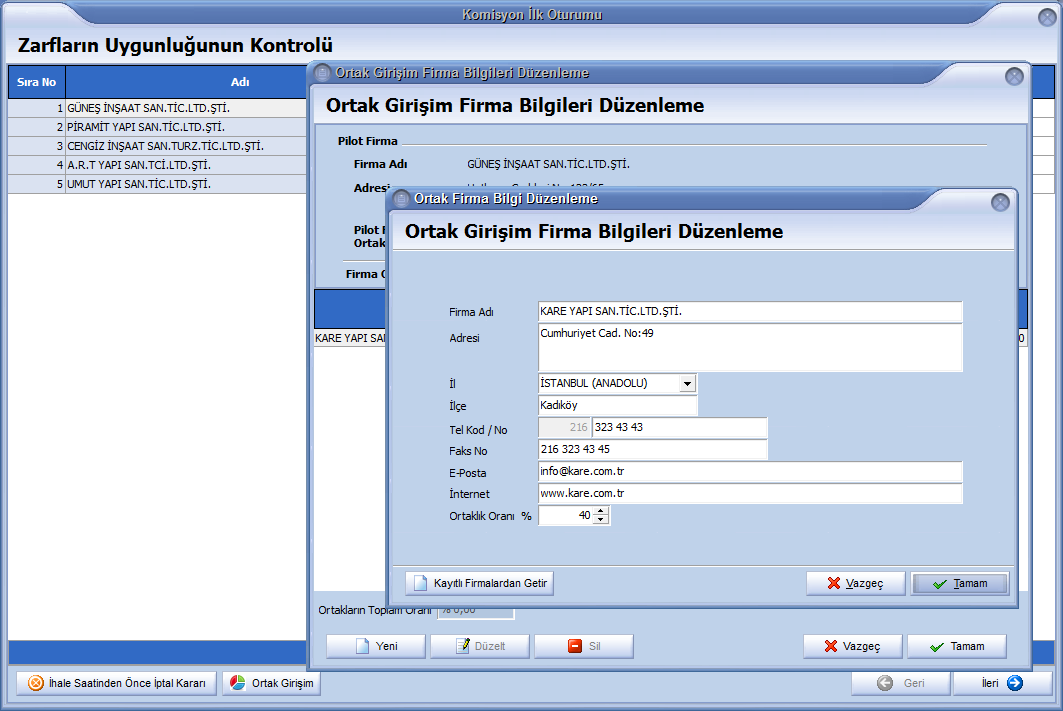The width and height of the screenshot is (1063, 711).
Task: Open the İl dropdown list
Action: click(x=687, y=383)
